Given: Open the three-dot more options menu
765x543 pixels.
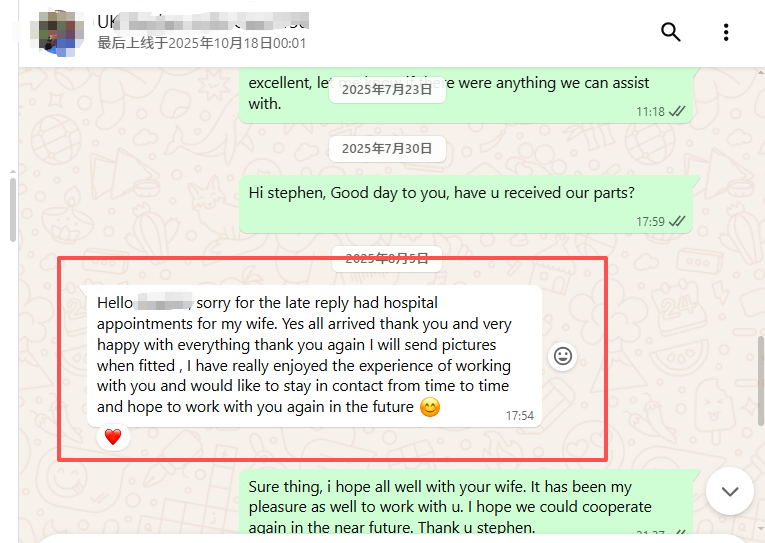Looking at the screenshot, I should tap(726, 32).
